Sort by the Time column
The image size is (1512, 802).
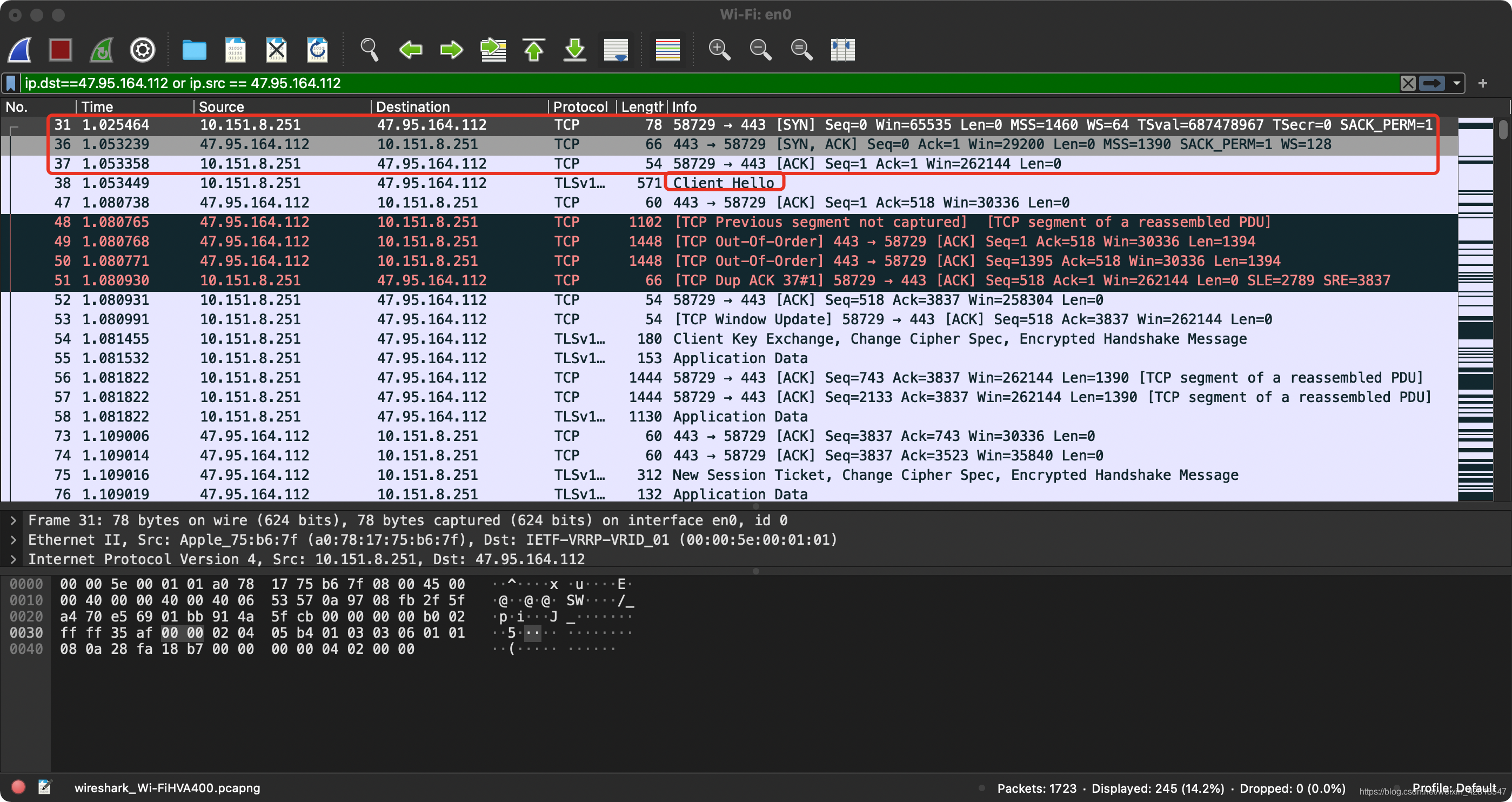[x=135, y=107]
